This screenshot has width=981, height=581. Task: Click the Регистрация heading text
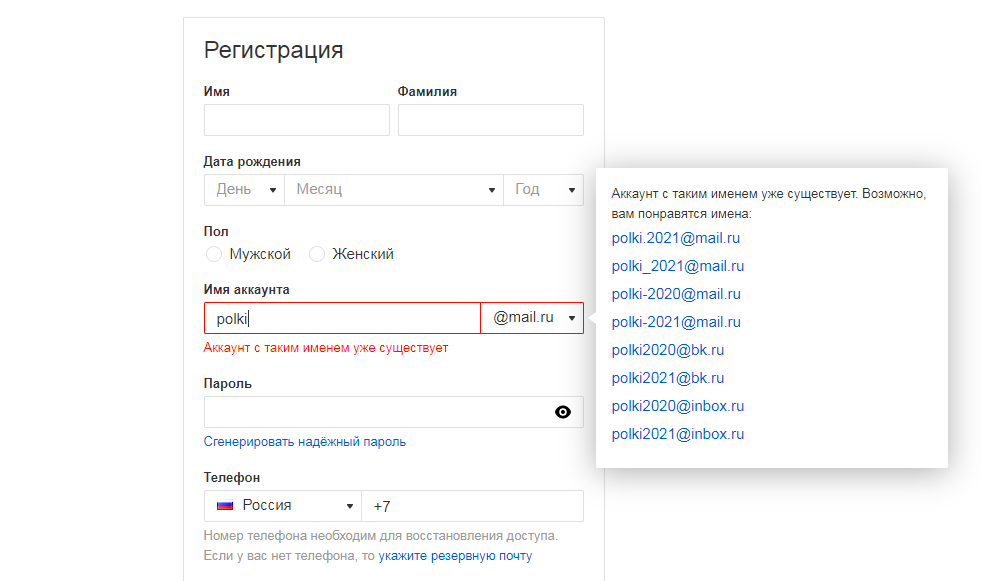click(273, 50)
